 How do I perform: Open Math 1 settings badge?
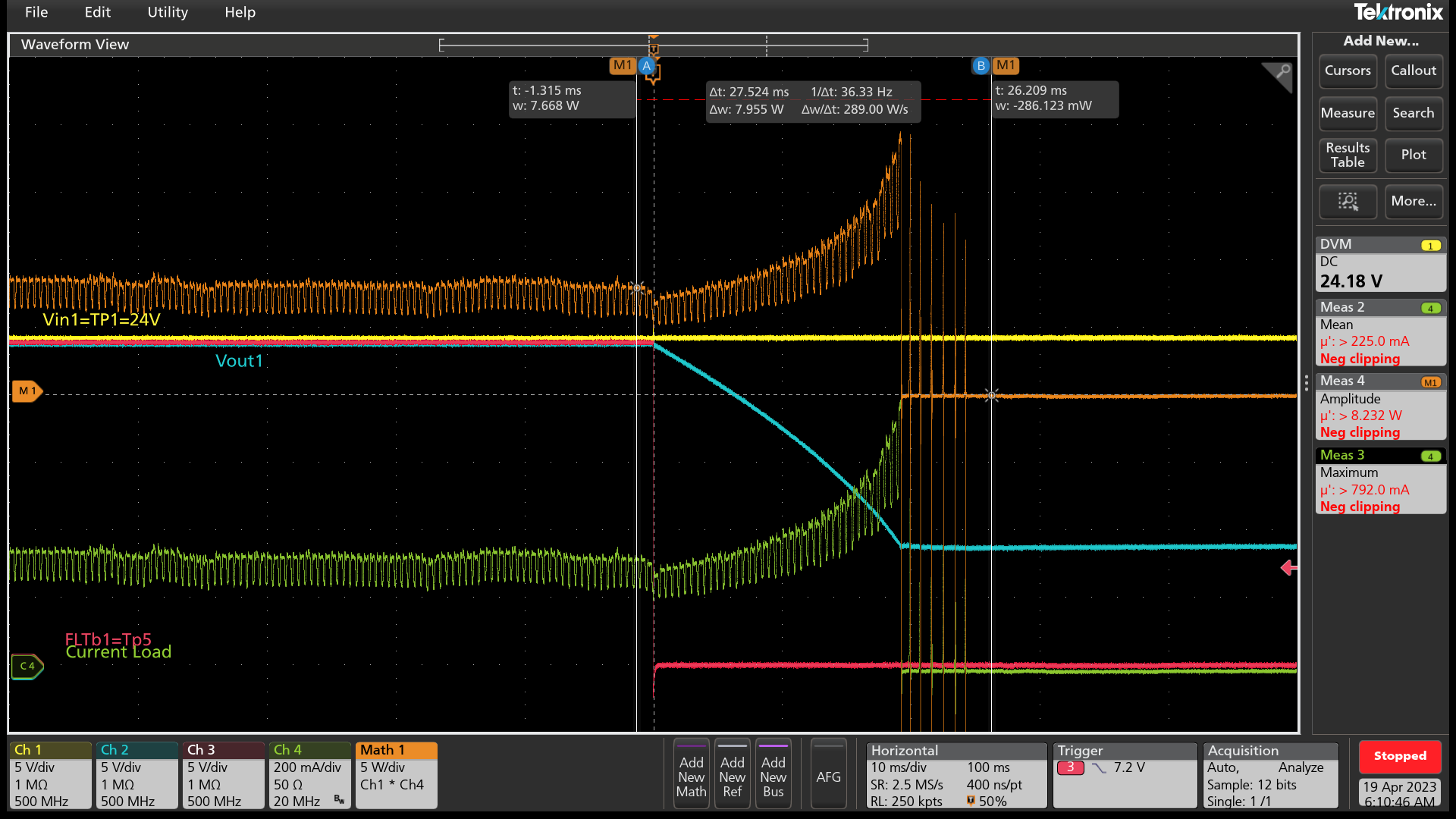397,775
